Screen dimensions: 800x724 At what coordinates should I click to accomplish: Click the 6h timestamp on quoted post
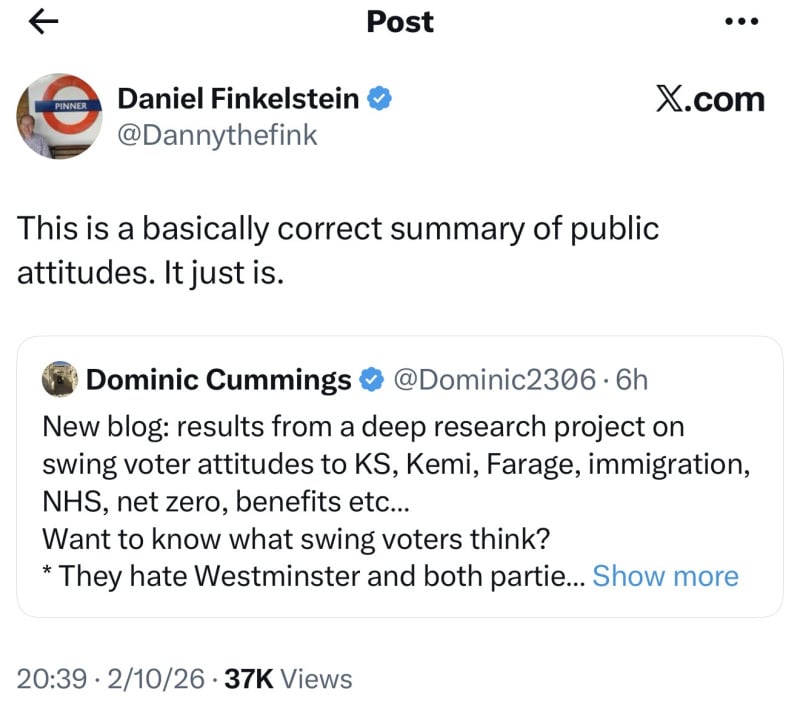click(x=632, y=380)
